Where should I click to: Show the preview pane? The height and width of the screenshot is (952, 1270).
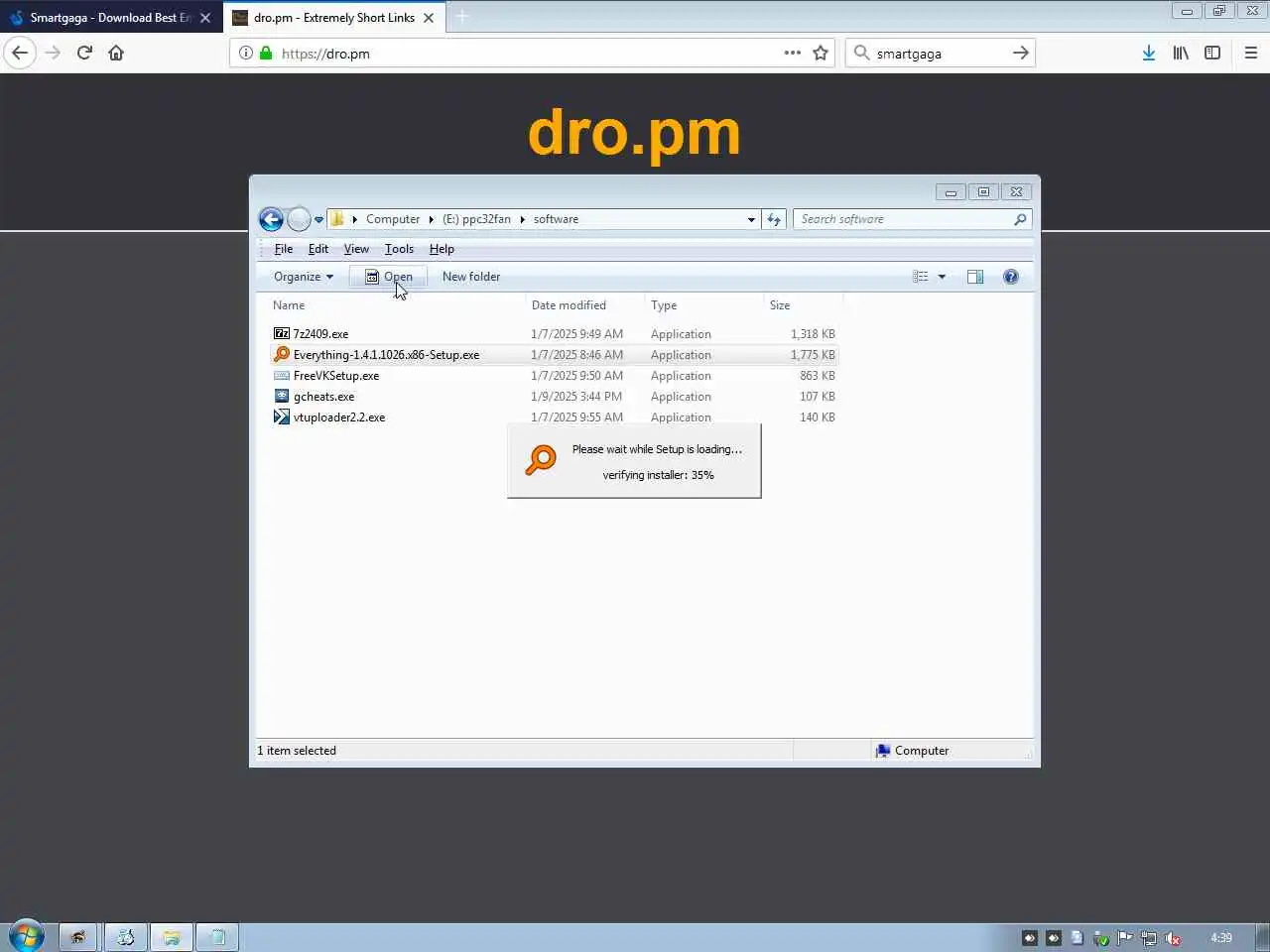975,277
